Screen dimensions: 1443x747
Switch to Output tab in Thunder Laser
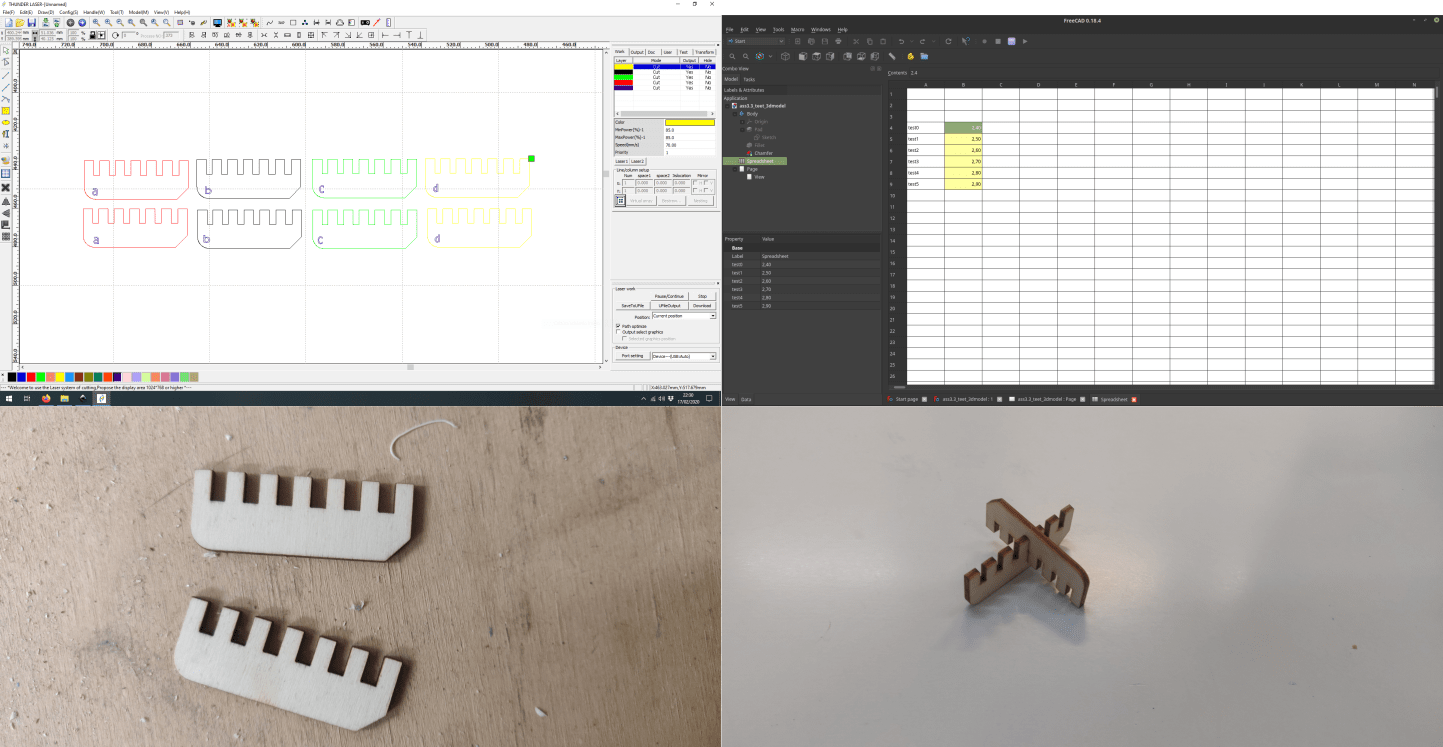[637, 52]
